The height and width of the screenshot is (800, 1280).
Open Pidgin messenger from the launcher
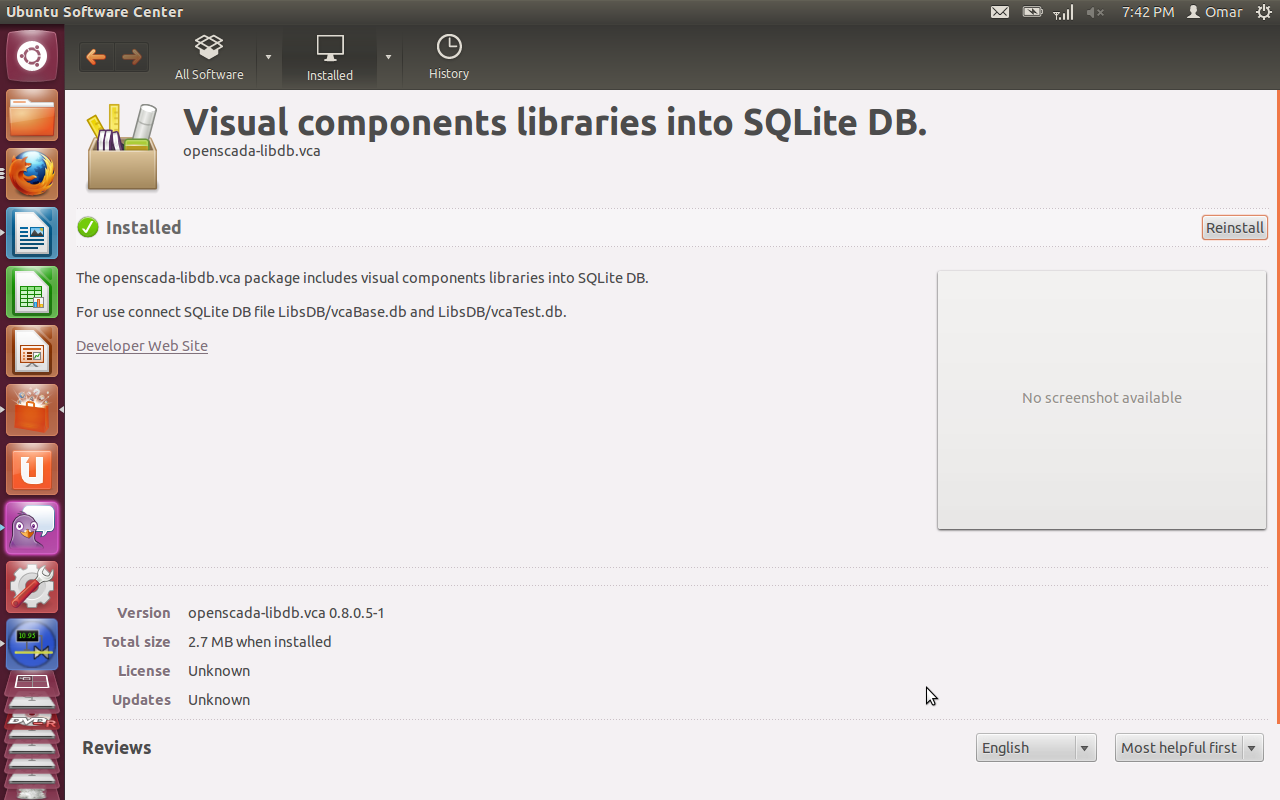point(32,528)
